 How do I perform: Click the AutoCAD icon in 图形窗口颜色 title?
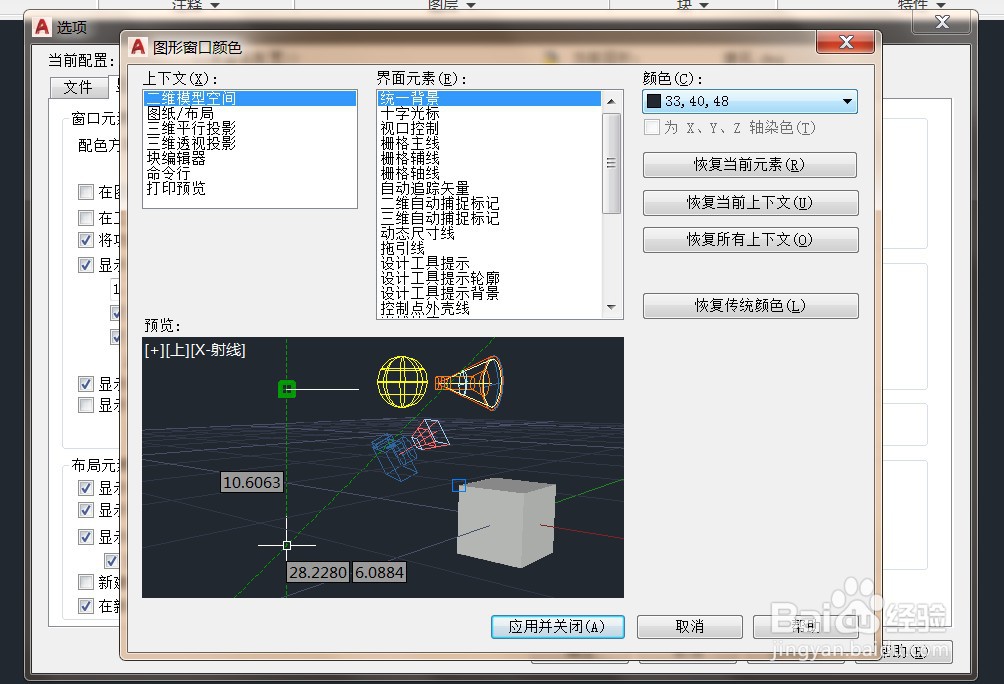pos(137,47)
